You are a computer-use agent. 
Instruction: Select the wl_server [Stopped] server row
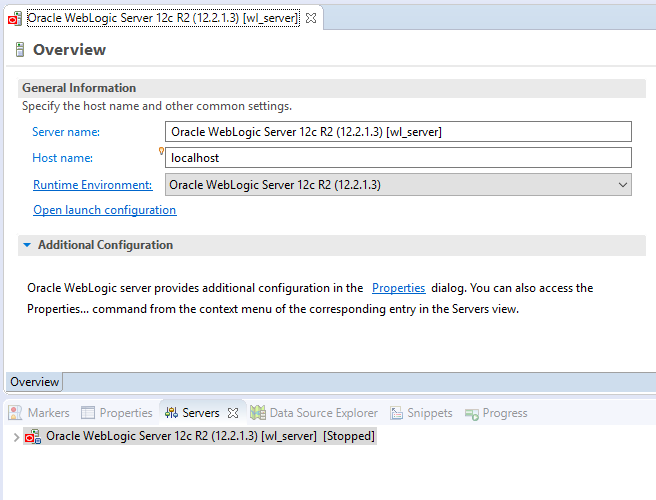(x=200, y=436)
